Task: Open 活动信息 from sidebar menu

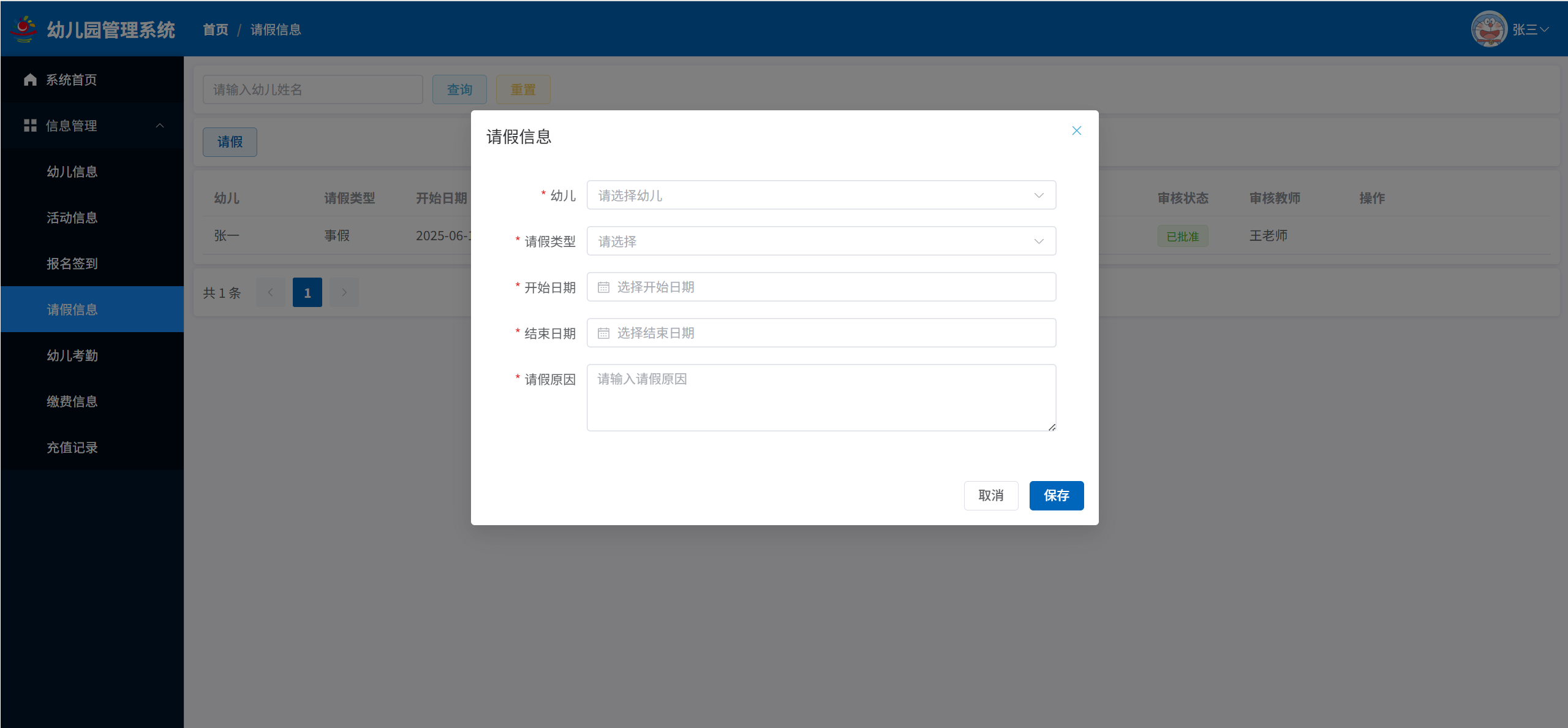Action: 72,218
